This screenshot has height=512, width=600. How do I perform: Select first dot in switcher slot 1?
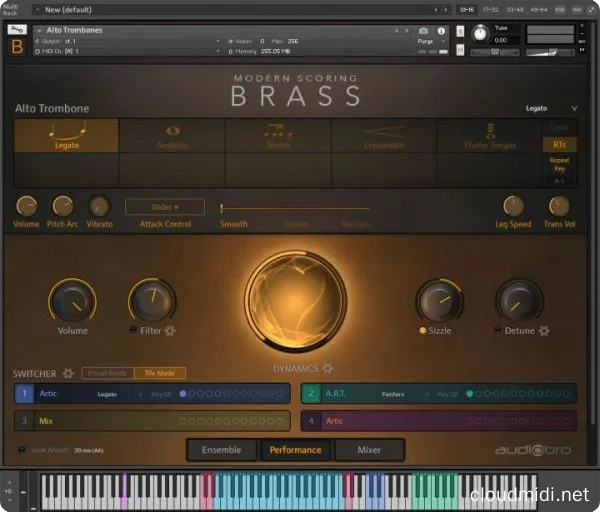[x=183, y=394]
